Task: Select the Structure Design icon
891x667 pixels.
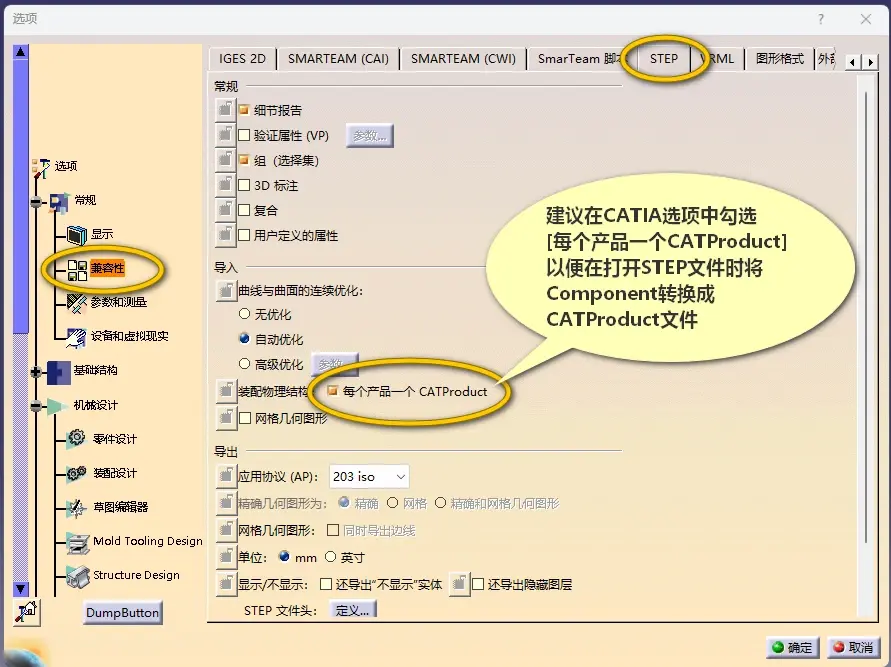Action: point(78,576)
